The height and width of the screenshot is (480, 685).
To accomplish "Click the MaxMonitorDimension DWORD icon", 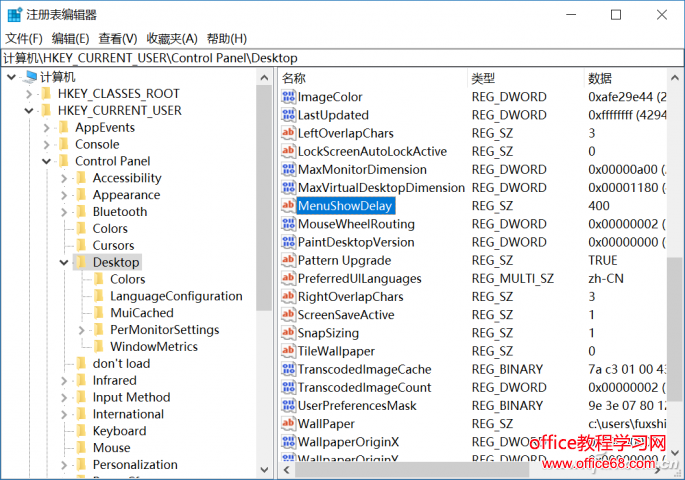I will coord(288,169).
